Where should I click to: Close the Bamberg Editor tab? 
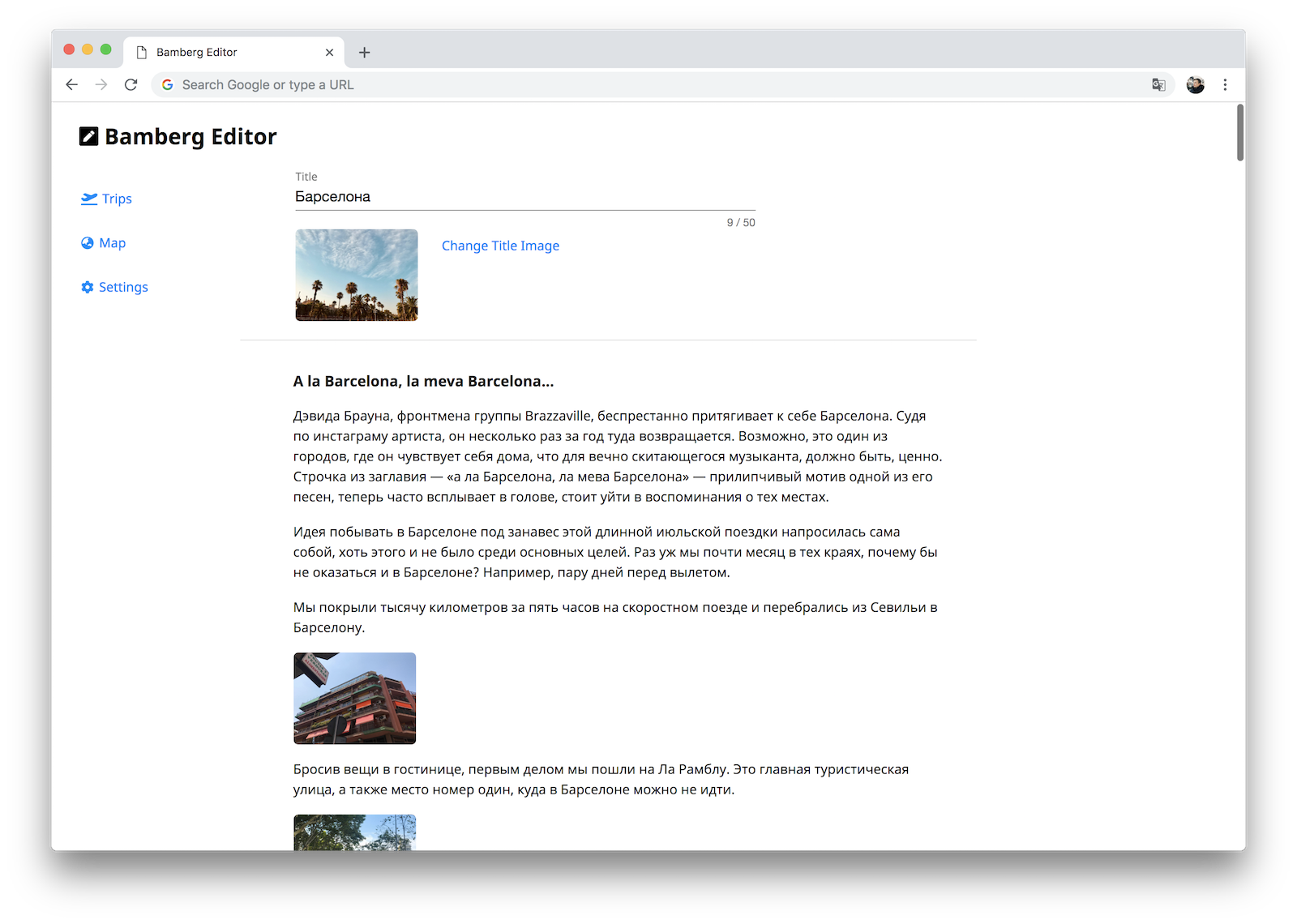pyautogui.click(x=329, y=53)
